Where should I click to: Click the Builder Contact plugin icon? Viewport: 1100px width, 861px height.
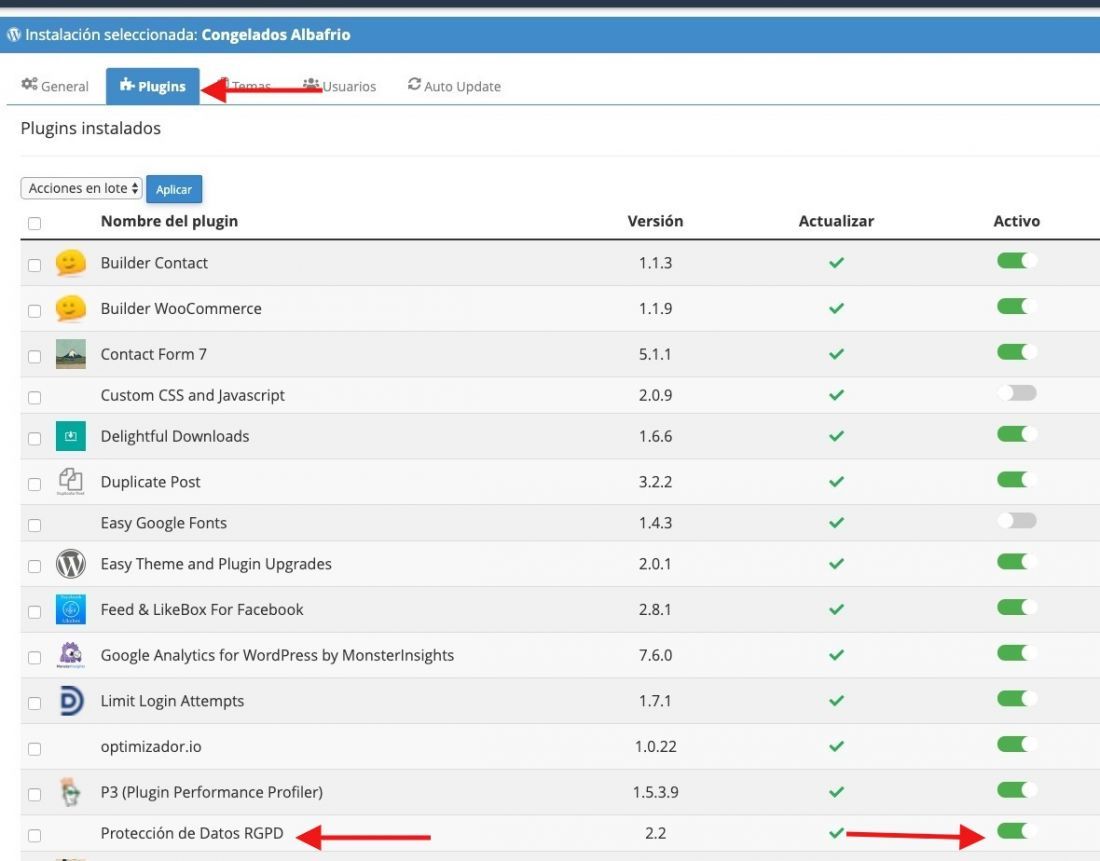[x=70, y=263]
